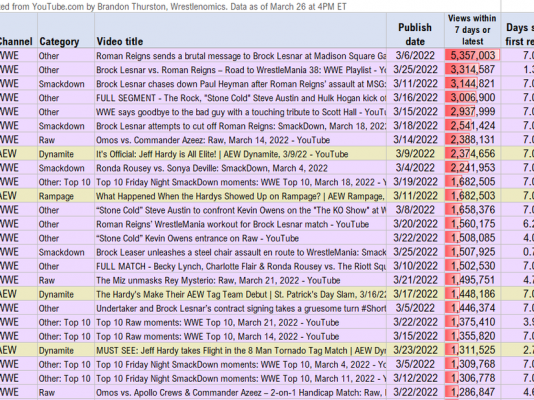Click the 1,309,768 views cell
Screen dimensions: 534x400
click(x=472, y=364)
